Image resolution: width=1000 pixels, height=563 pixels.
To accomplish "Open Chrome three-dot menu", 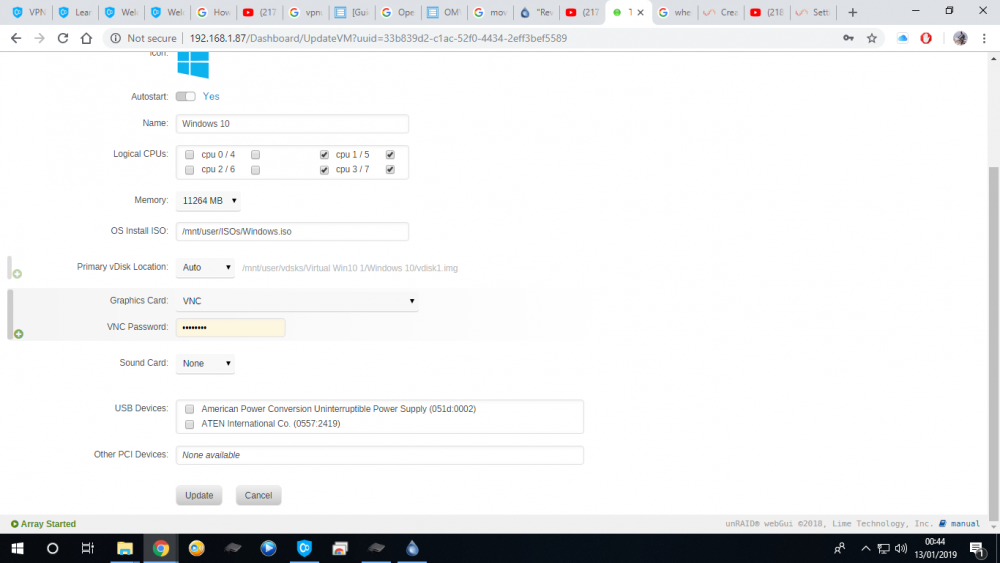I will click(984, 38).
